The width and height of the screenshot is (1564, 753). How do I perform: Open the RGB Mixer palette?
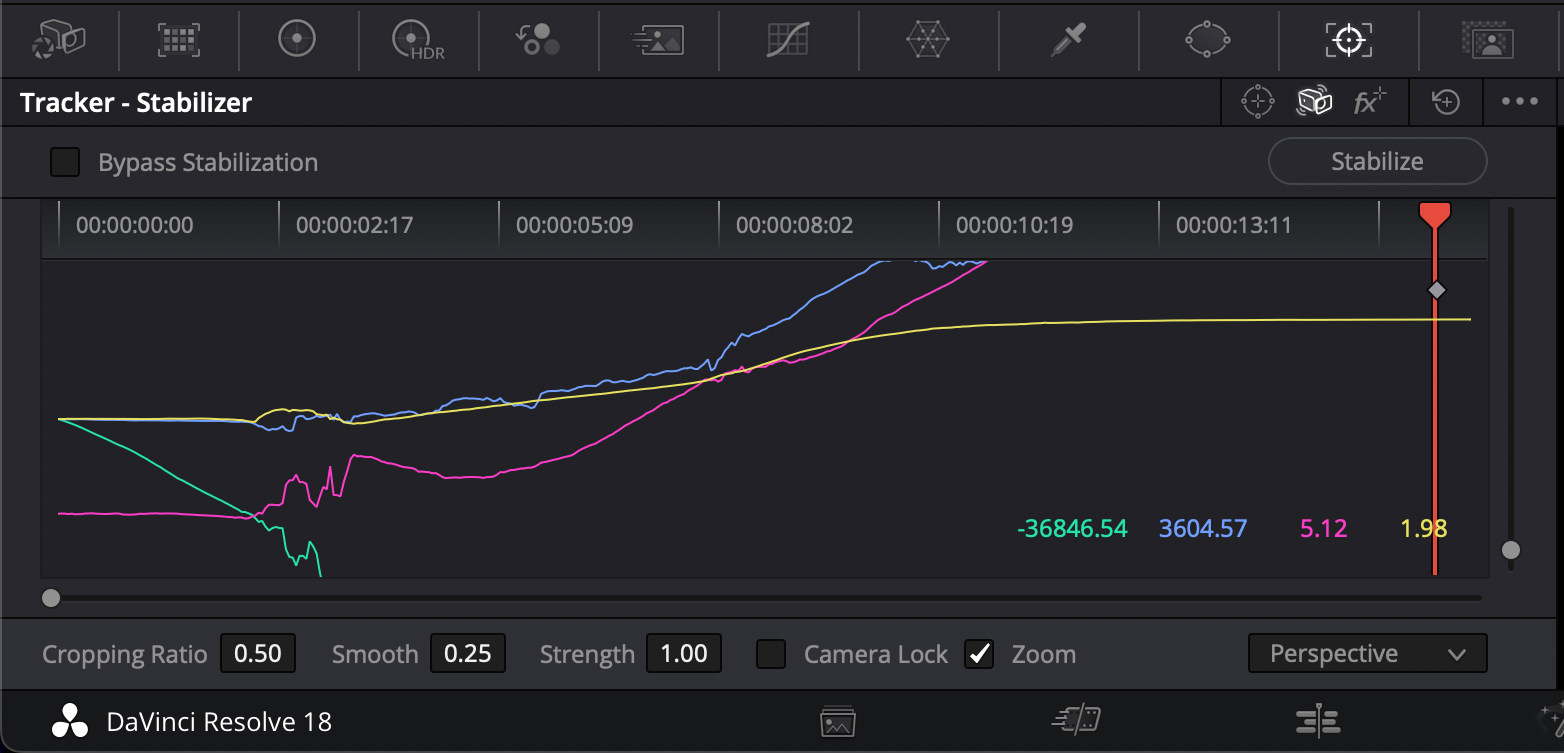pyautogui.click(x=538, y=40)
